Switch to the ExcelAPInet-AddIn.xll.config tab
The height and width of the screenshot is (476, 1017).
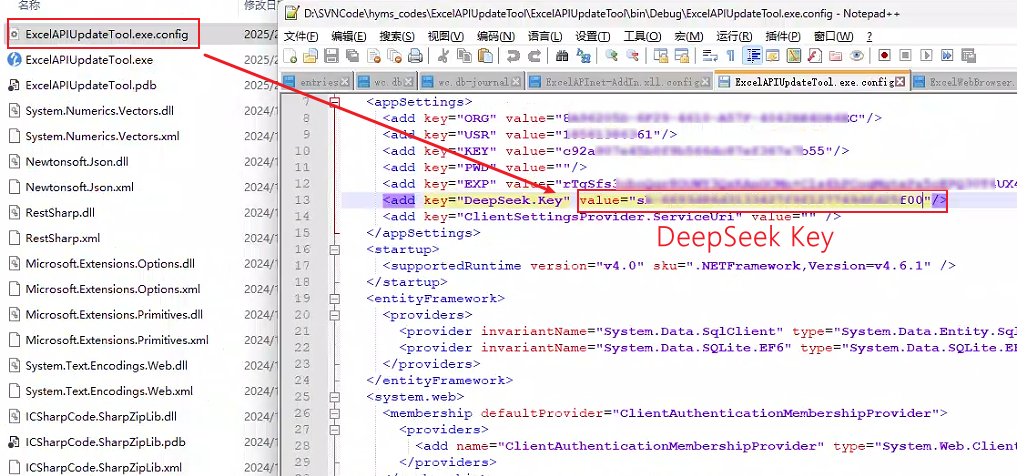point(619,82)
